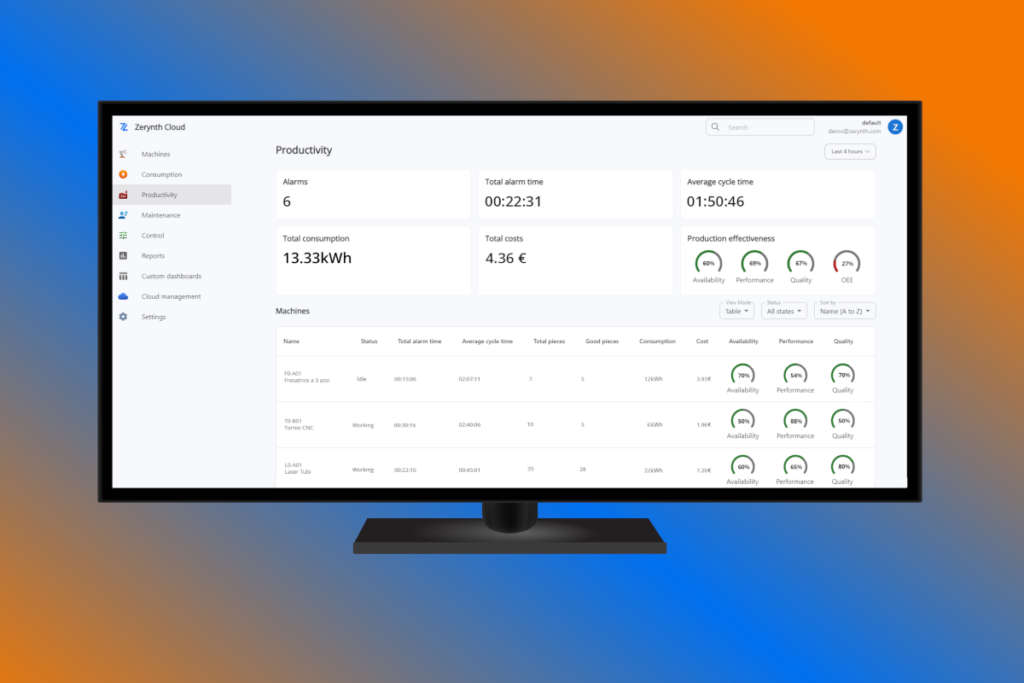This screenshot has width=1024, height=683.
Task: Click the Zerynth Cloud logo icon
Action: (123, 127)
